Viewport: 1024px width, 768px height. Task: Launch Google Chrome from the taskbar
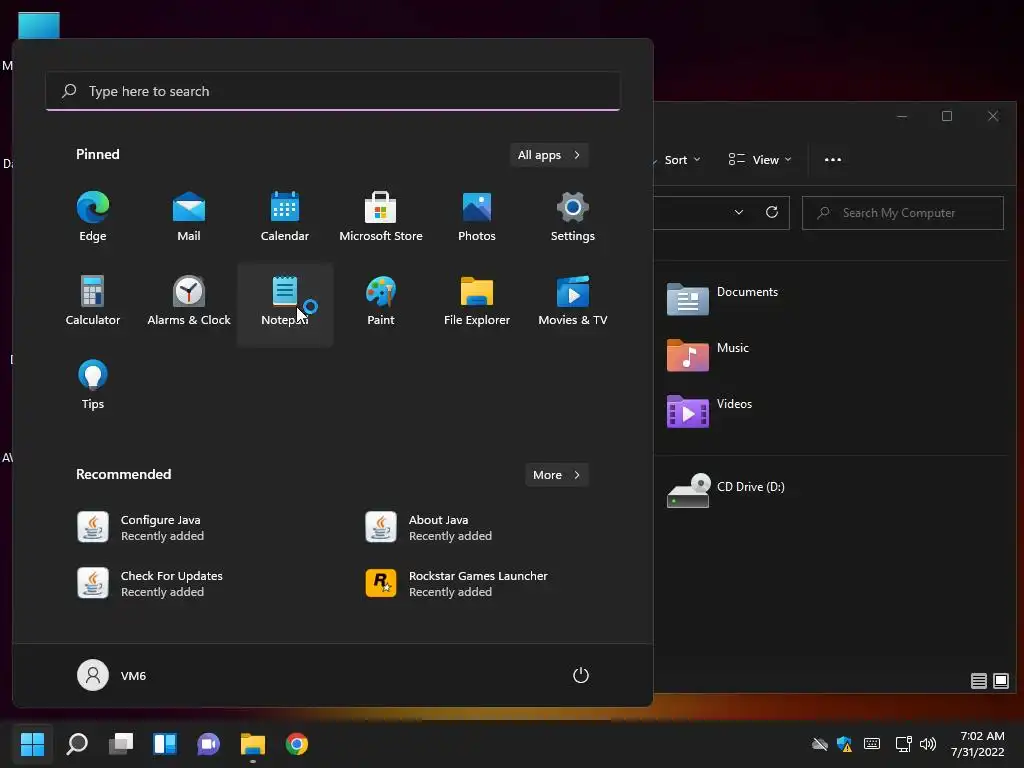tap(296, 744)
